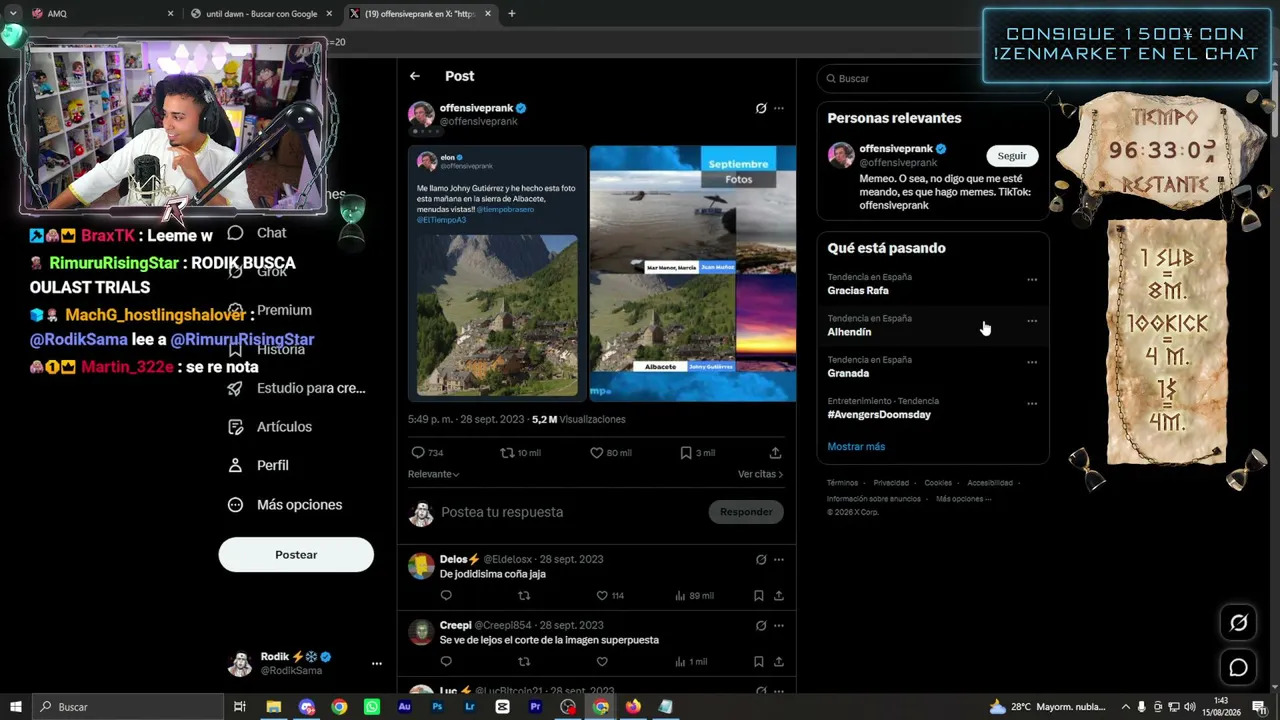Screen dimensions: 1280x720
Task: Open WhatsApp from the taskbar
Action: coord(372,707)
